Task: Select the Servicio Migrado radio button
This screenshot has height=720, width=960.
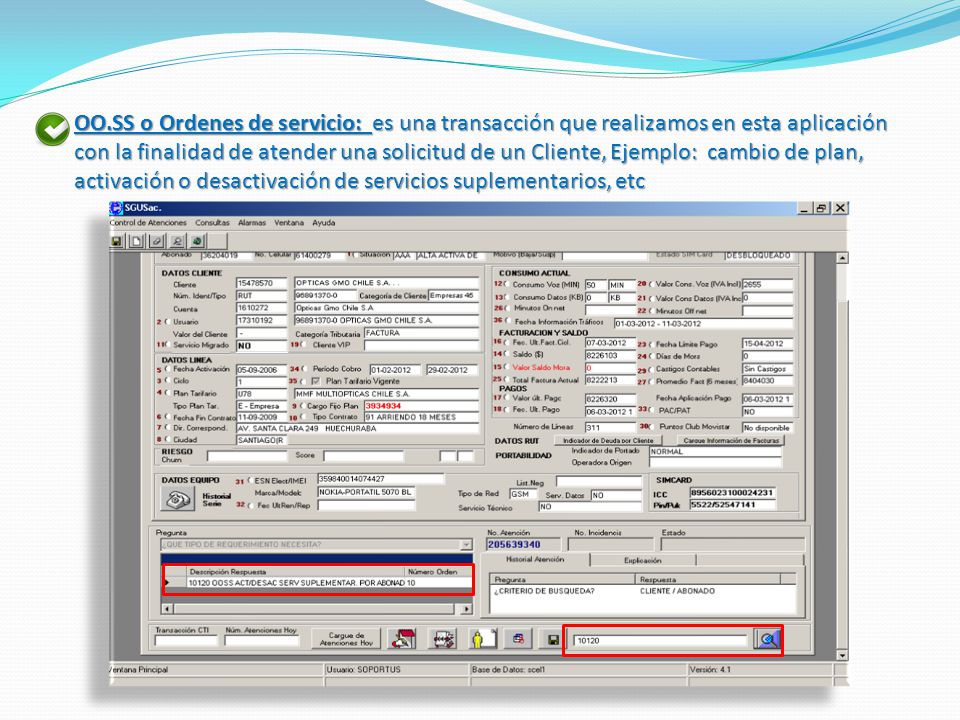Action: pyautogui.click(x=167, y=345)
